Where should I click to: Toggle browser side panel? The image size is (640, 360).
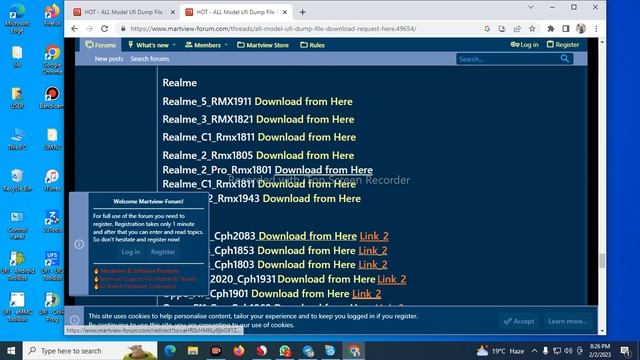click(566, 29)
